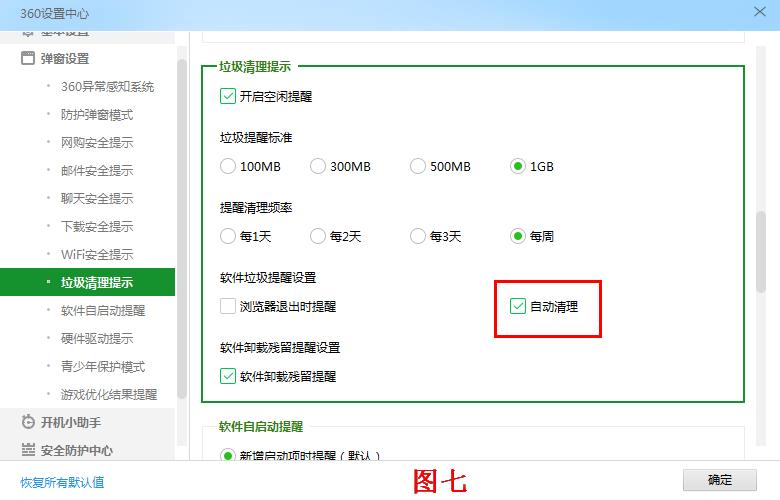Select the 100MB radio option
The width and height of the screenshot is (780, 500).
(x=227, y=166)
